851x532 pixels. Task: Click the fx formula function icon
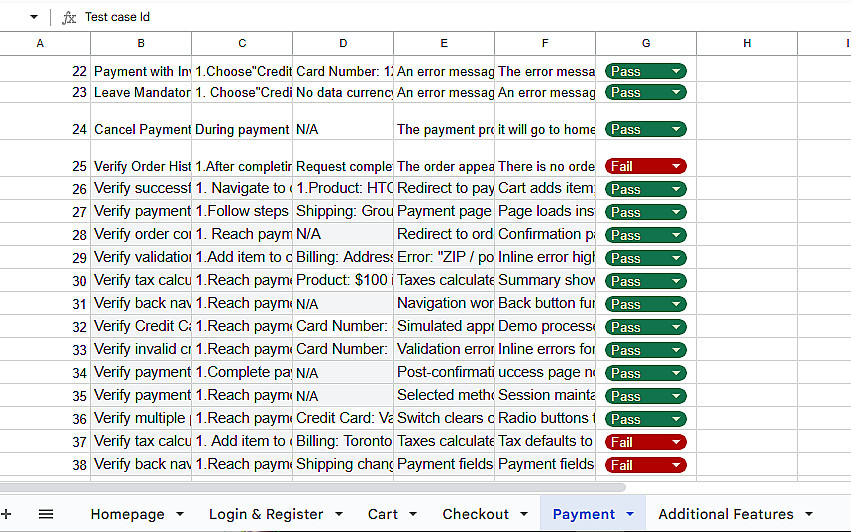[x=68, y=17]
